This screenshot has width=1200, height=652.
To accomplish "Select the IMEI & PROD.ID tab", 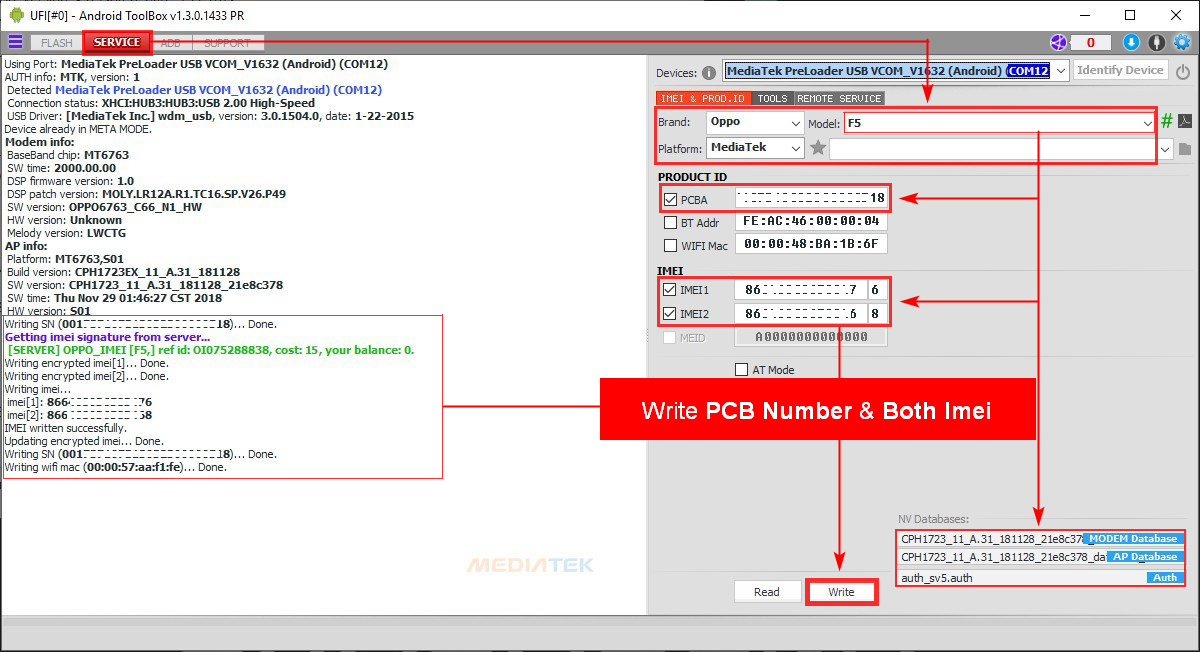I will pyautogui.click(x=704, y=98).
